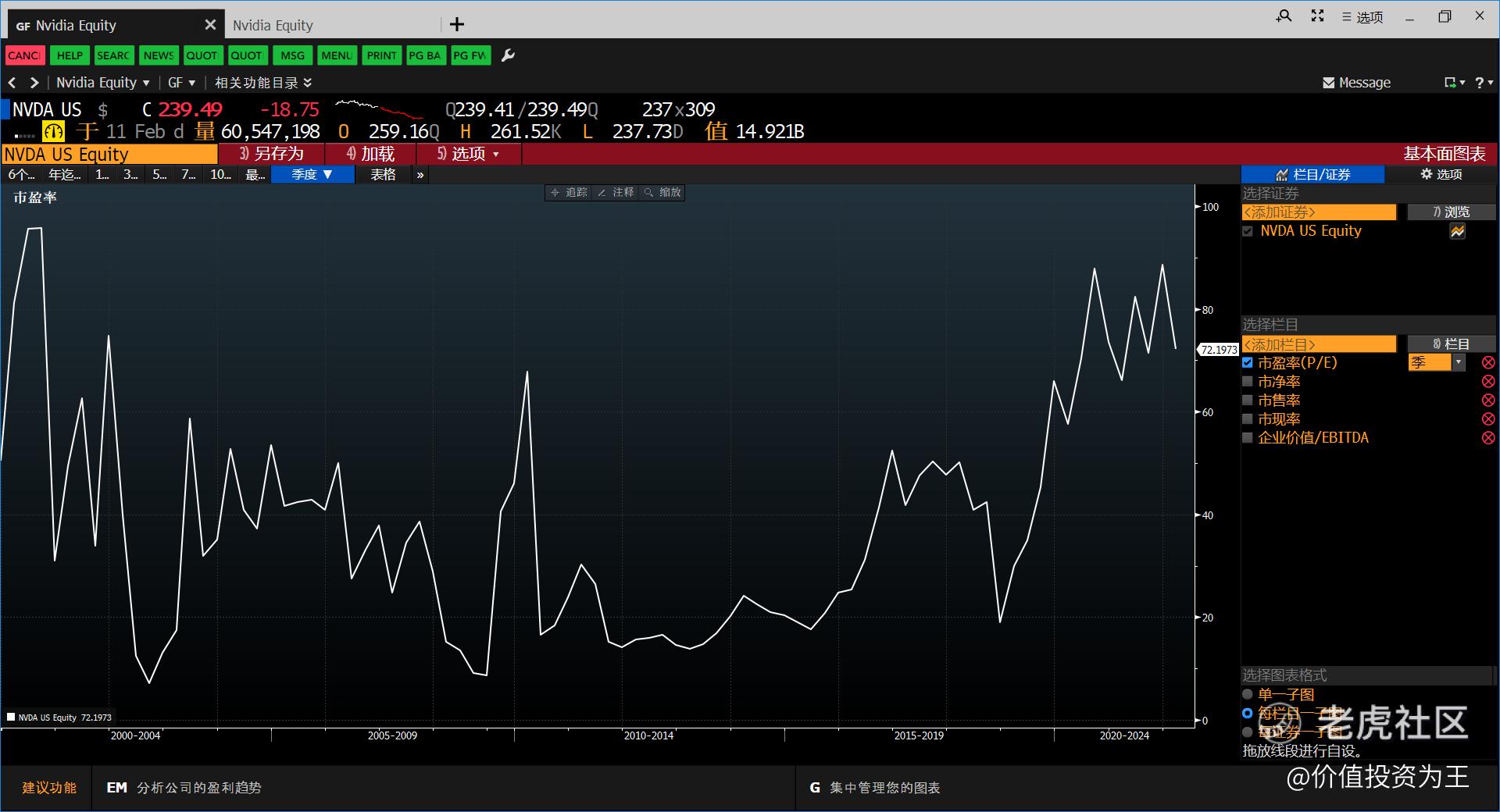Click NVDA US Equity orange field
The height and width of the screenshot is (812, 1500).
point(109,154)
